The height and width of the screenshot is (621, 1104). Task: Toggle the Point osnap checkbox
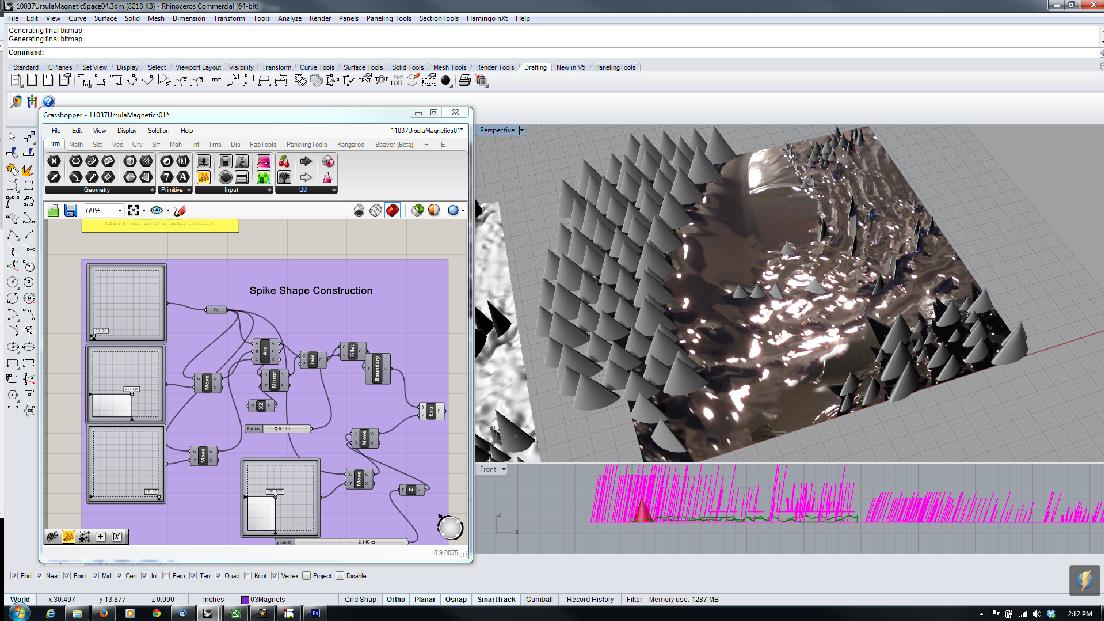click(68, 576)
